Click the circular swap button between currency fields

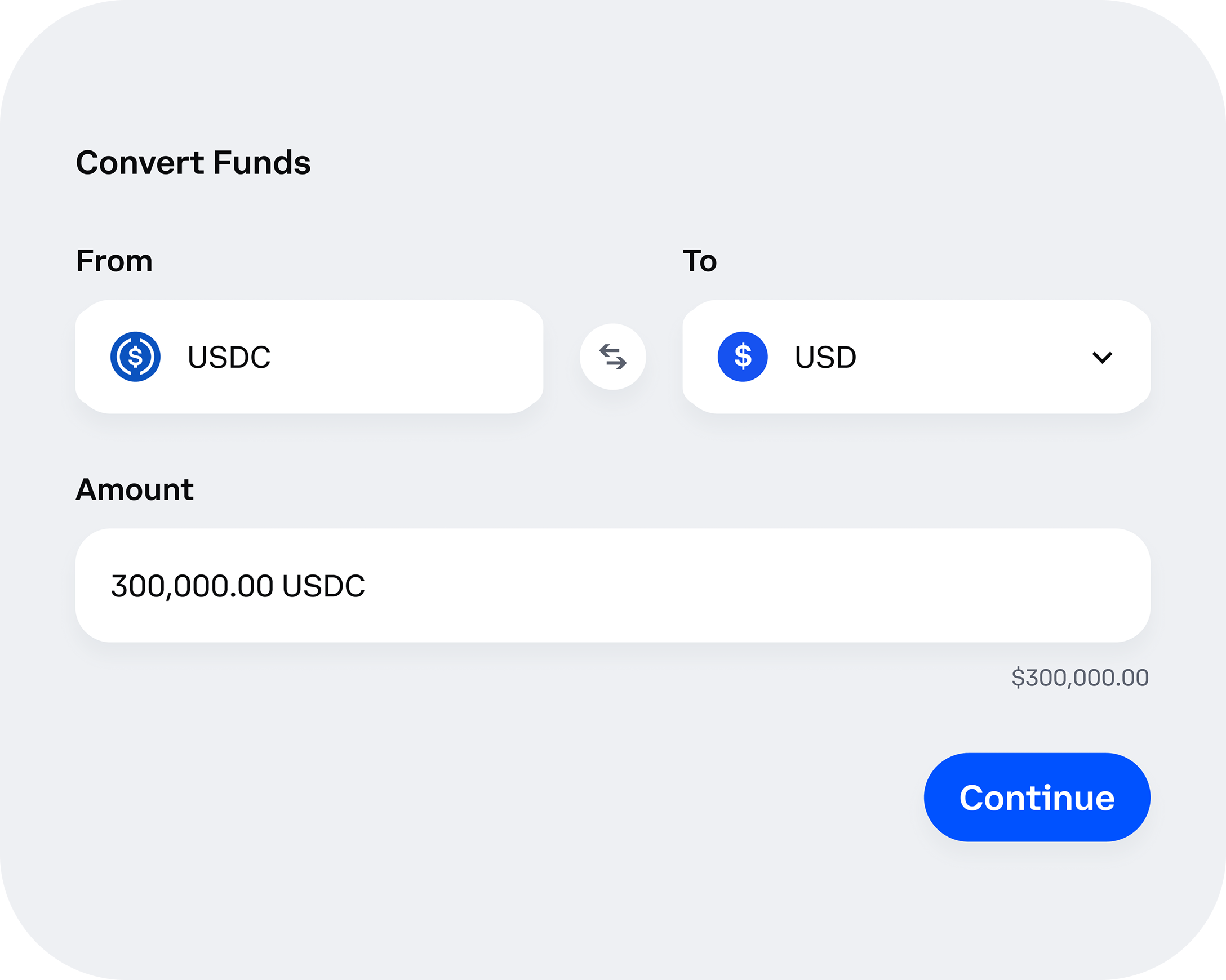[612, 357]
